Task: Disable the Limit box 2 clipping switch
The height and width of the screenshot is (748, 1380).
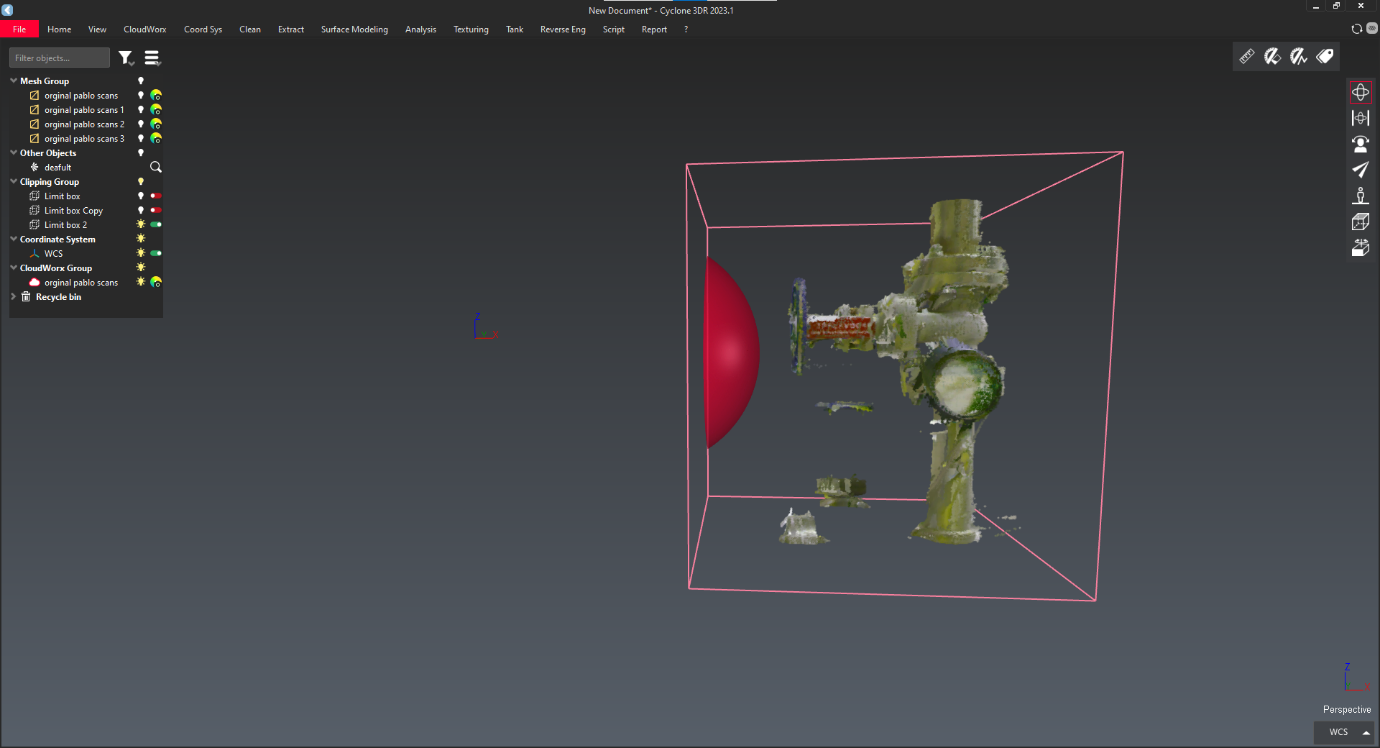Action: [x=156, y=225]
